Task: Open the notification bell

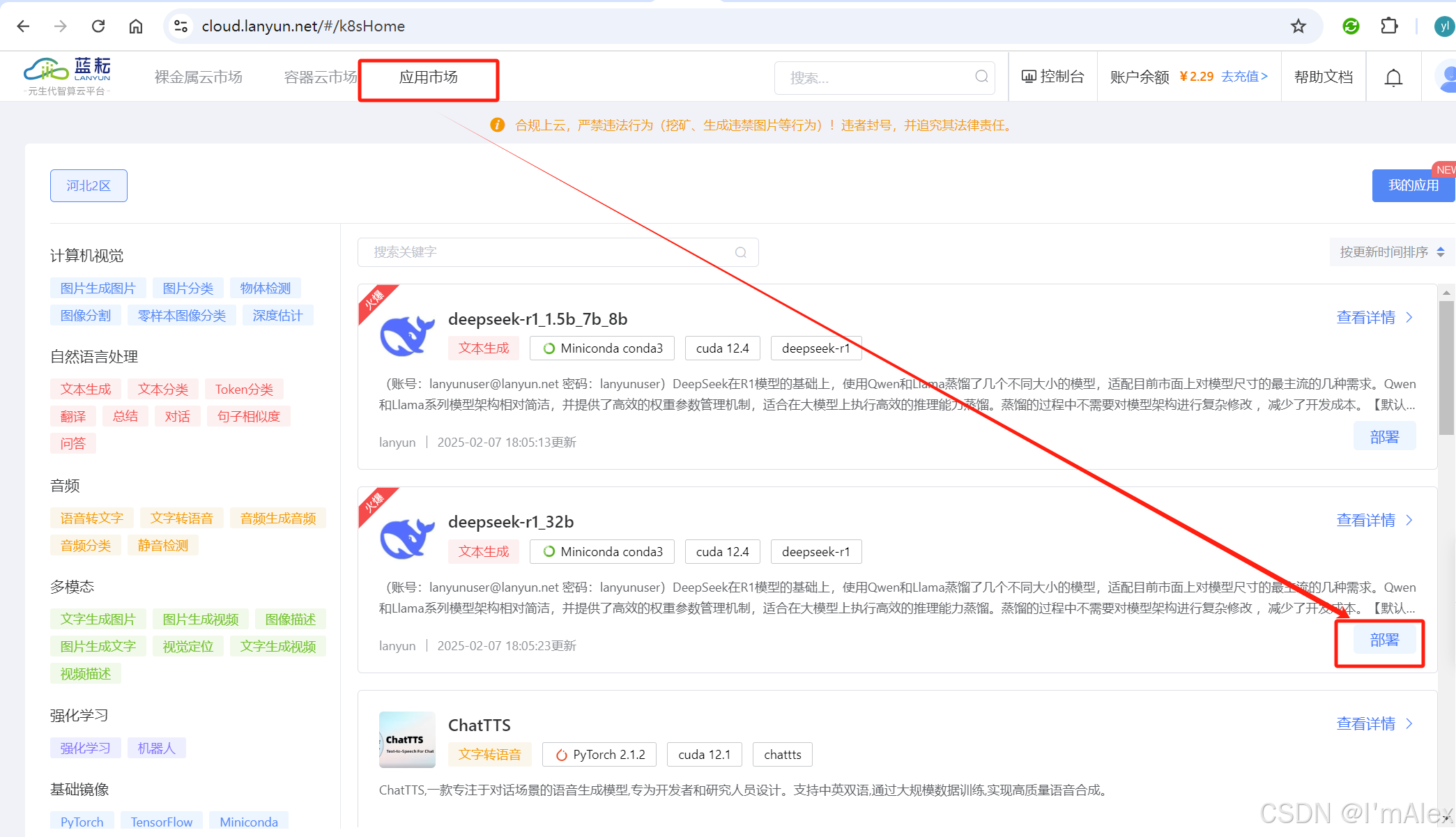Action: (1393, 77)
